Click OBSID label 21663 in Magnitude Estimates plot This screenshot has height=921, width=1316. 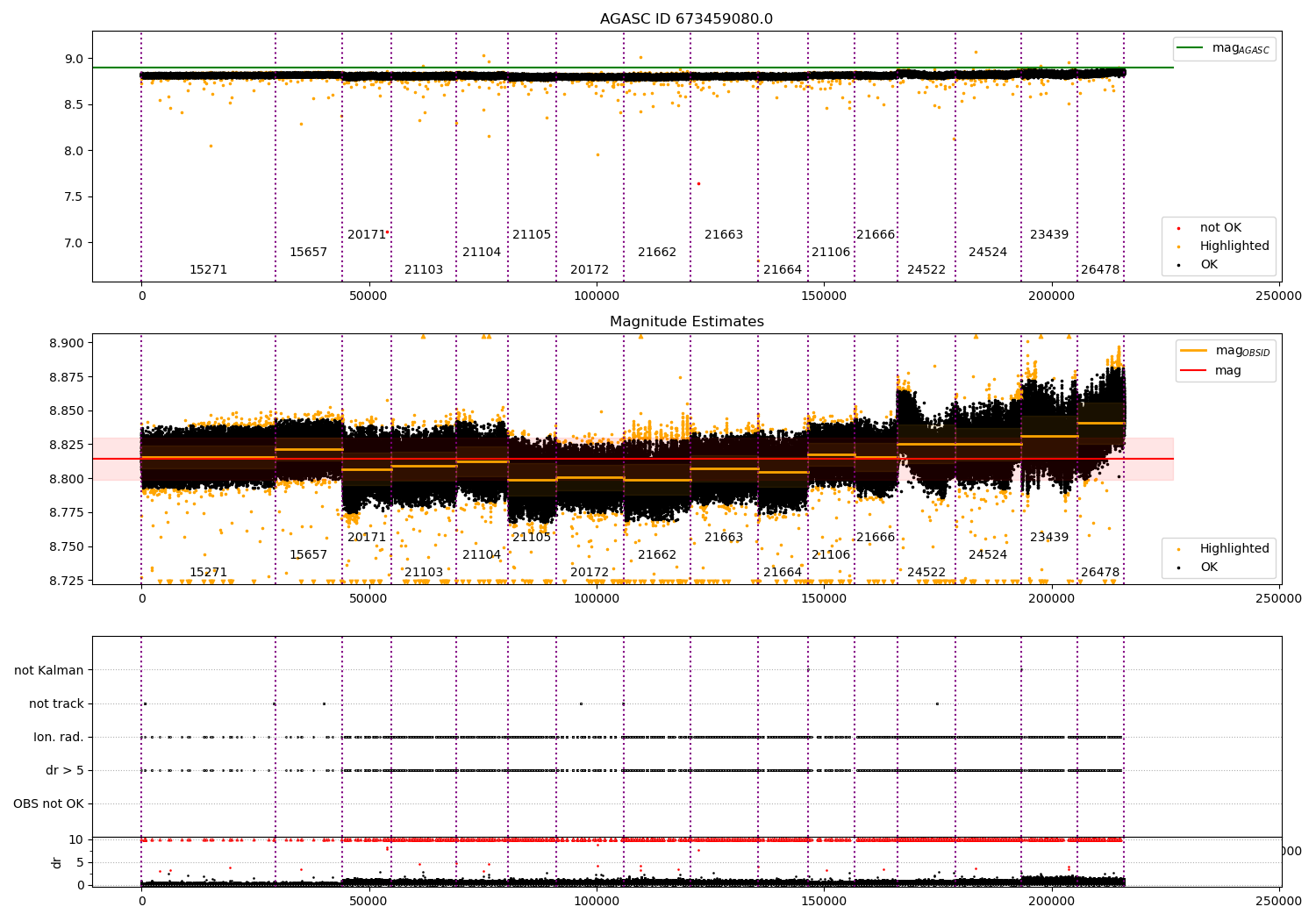[724, 537]
